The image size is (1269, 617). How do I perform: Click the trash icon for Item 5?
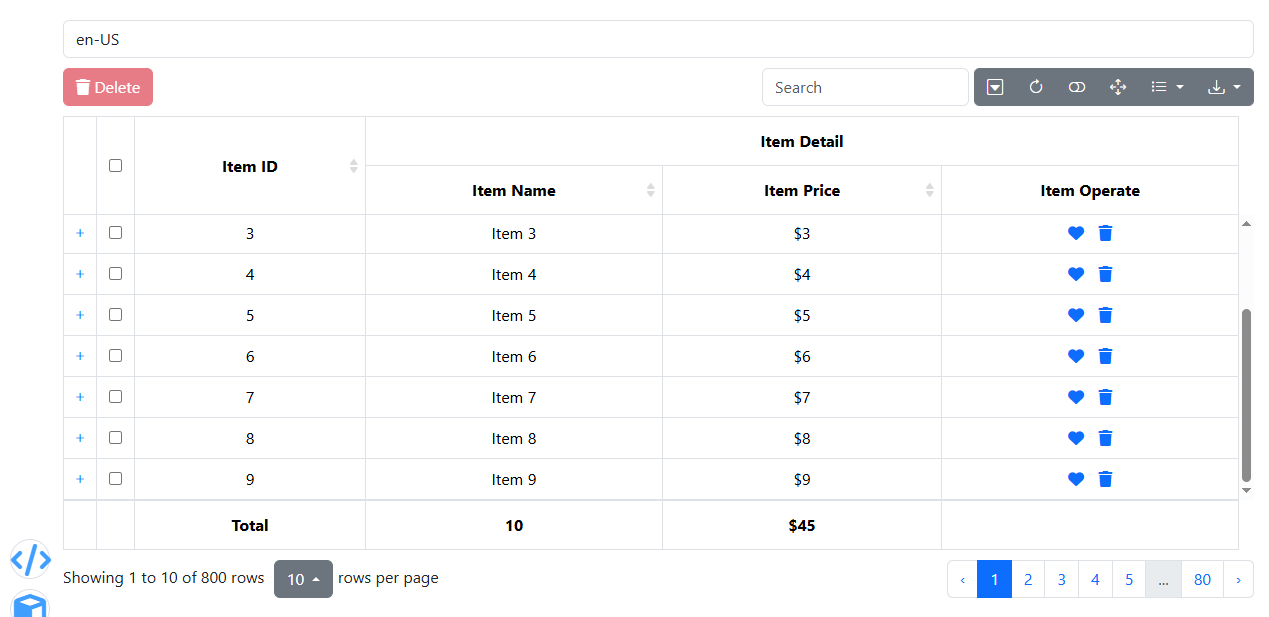pyautogui.click(x=1105, y=315)
